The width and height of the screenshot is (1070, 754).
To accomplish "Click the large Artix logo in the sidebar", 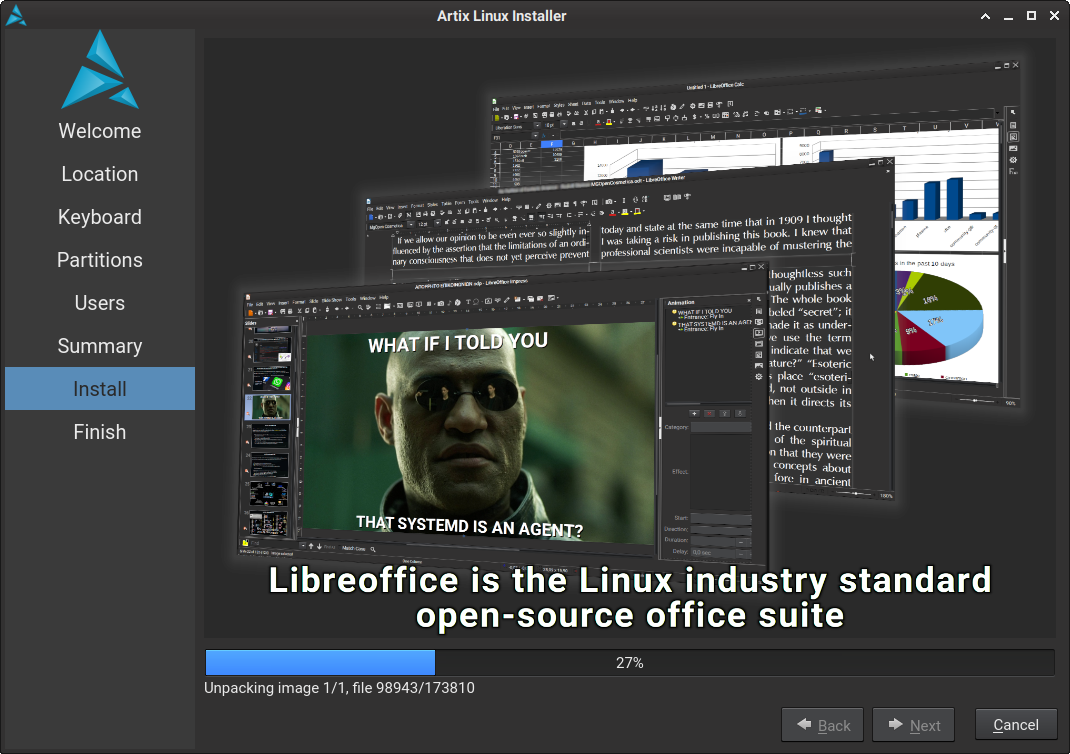I will pos(99,70).
